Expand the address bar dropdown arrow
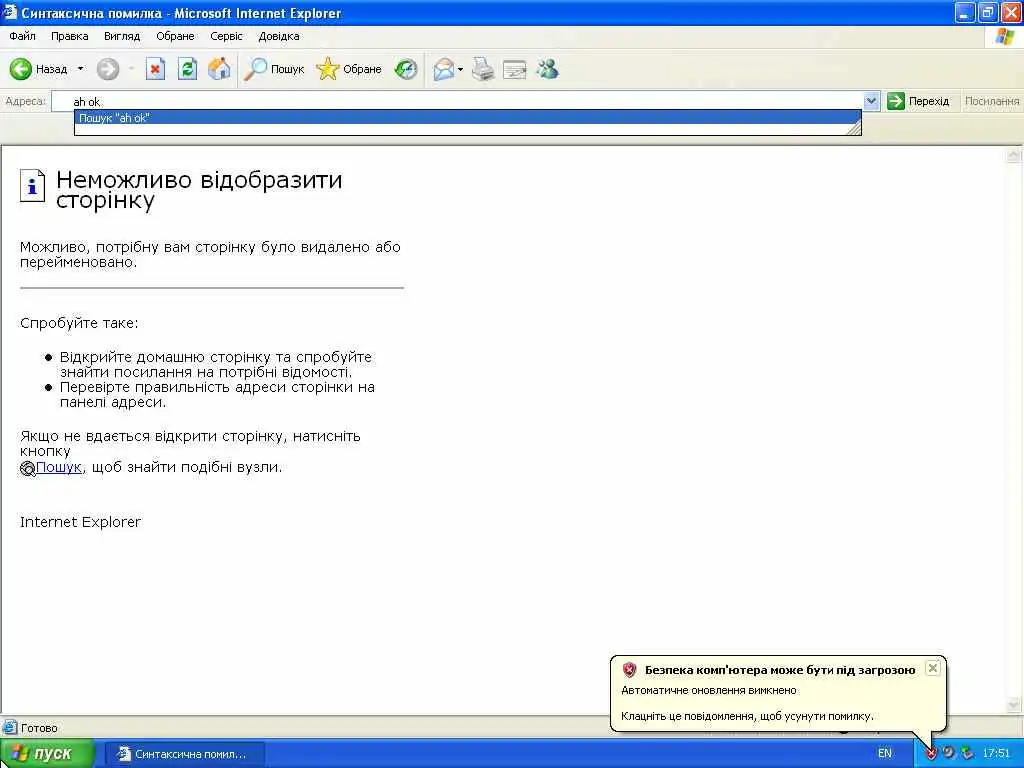 [x=871, y=101]
